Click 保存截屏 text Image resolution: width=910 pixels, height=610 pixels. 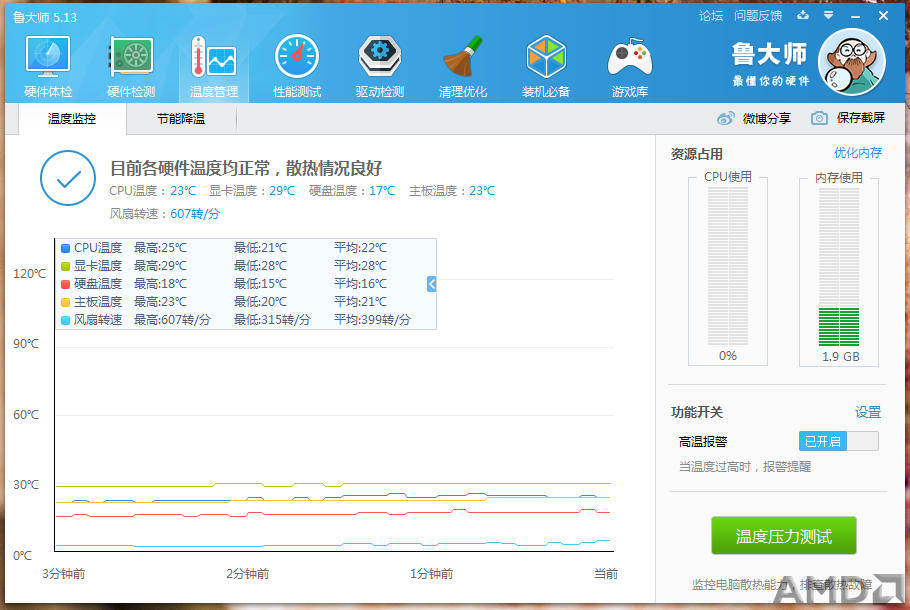click(861, 118)
